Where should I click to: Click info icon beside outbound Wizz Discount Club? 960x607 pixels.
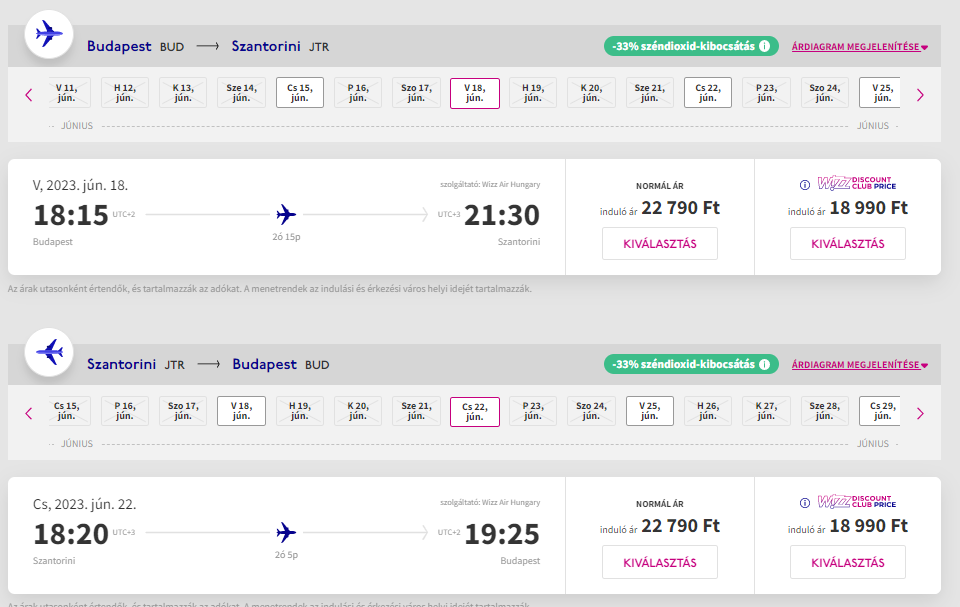(805, 184)
